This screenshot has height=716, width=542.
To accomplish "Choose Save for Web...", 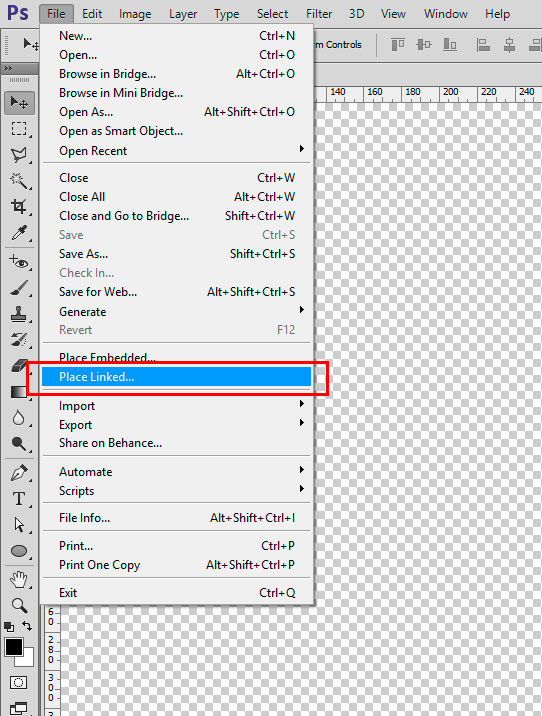I will pos(176,291).
